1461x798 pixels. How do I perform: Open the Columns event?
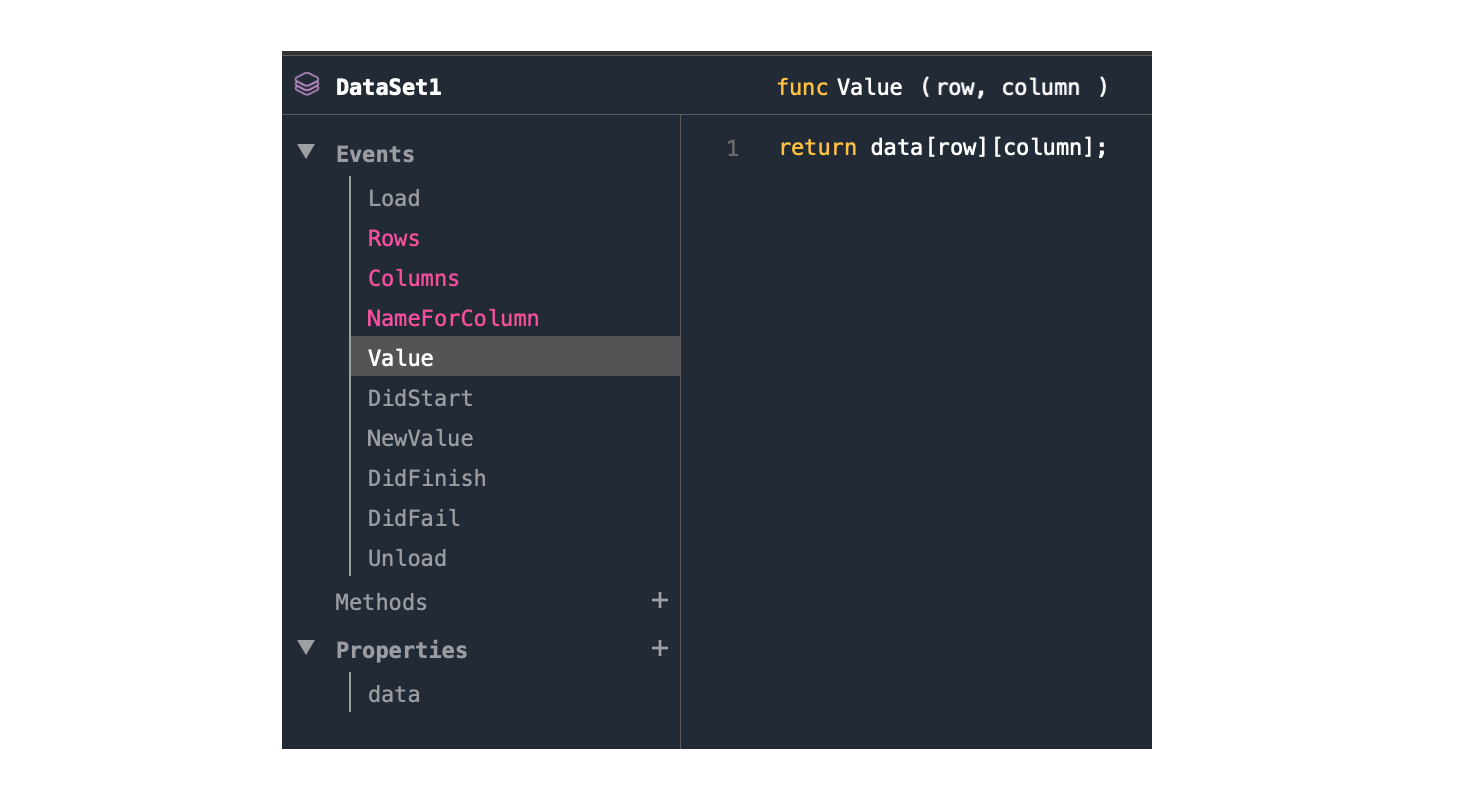pyautogui.click(x=413, y=278)
